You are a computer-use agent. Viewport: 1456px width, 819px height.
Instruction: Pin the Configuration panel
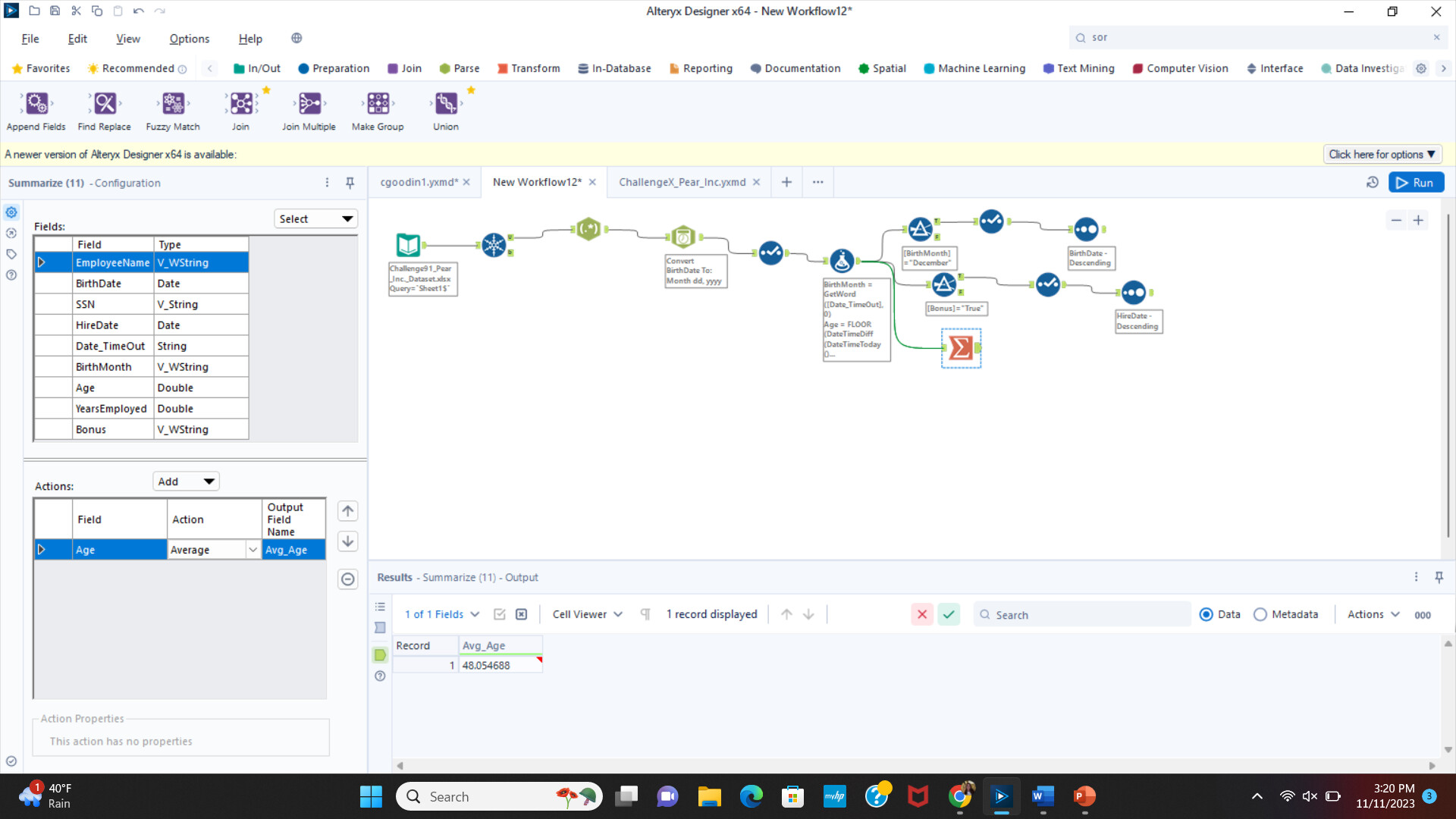point(350,183)
